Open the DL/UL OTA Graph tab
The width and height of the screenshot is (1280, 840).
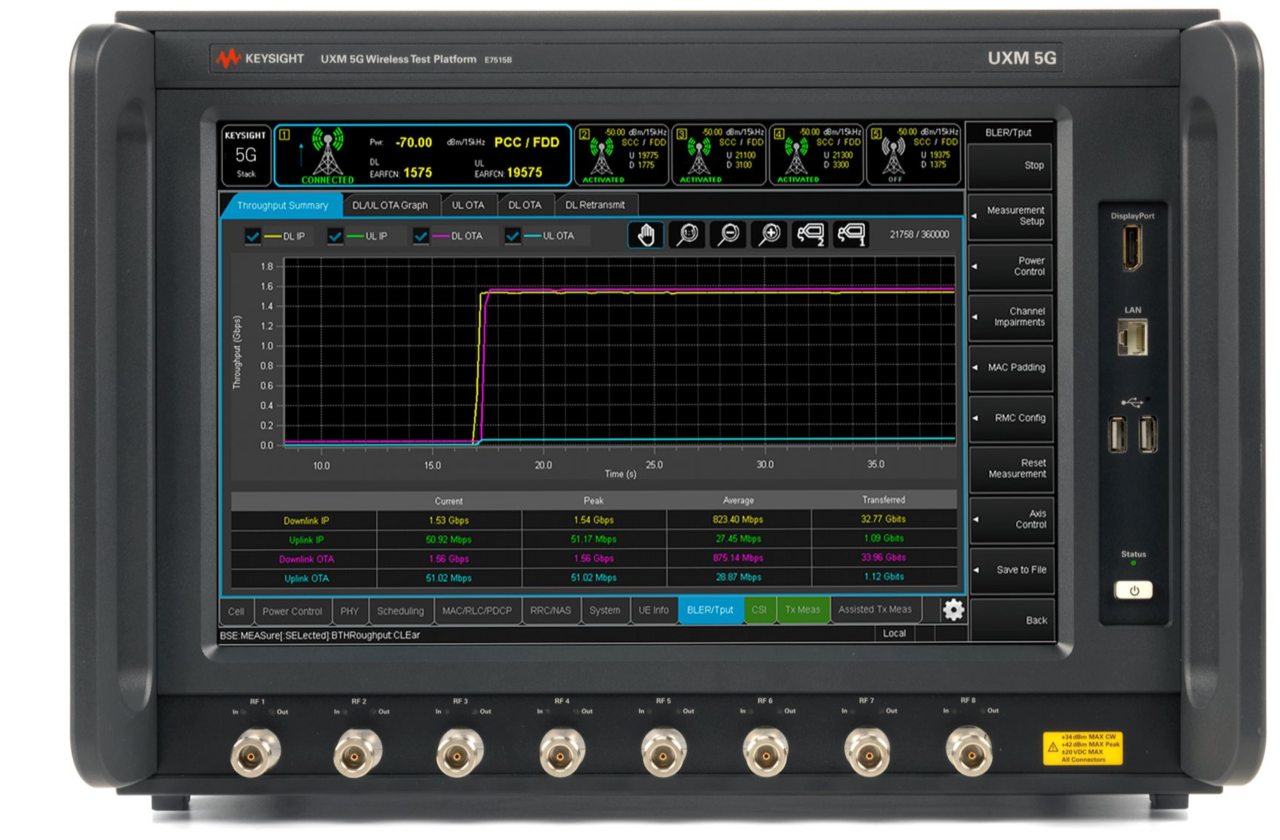click(x=390, y=205)
